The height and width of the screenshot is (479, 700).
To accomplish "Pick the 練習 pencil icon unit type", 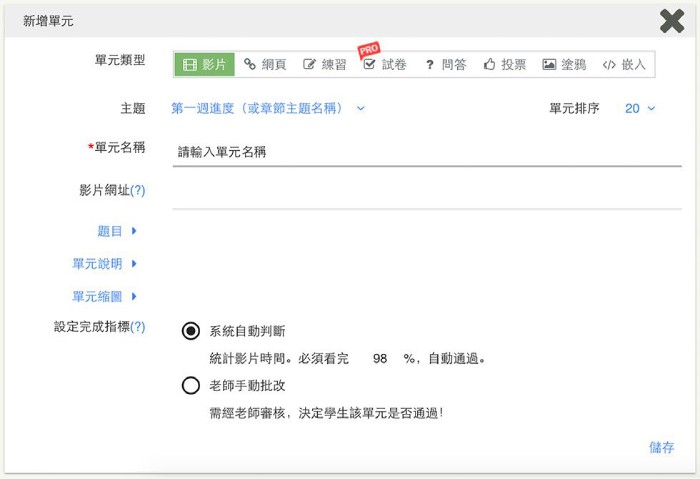I will [325, 64].
